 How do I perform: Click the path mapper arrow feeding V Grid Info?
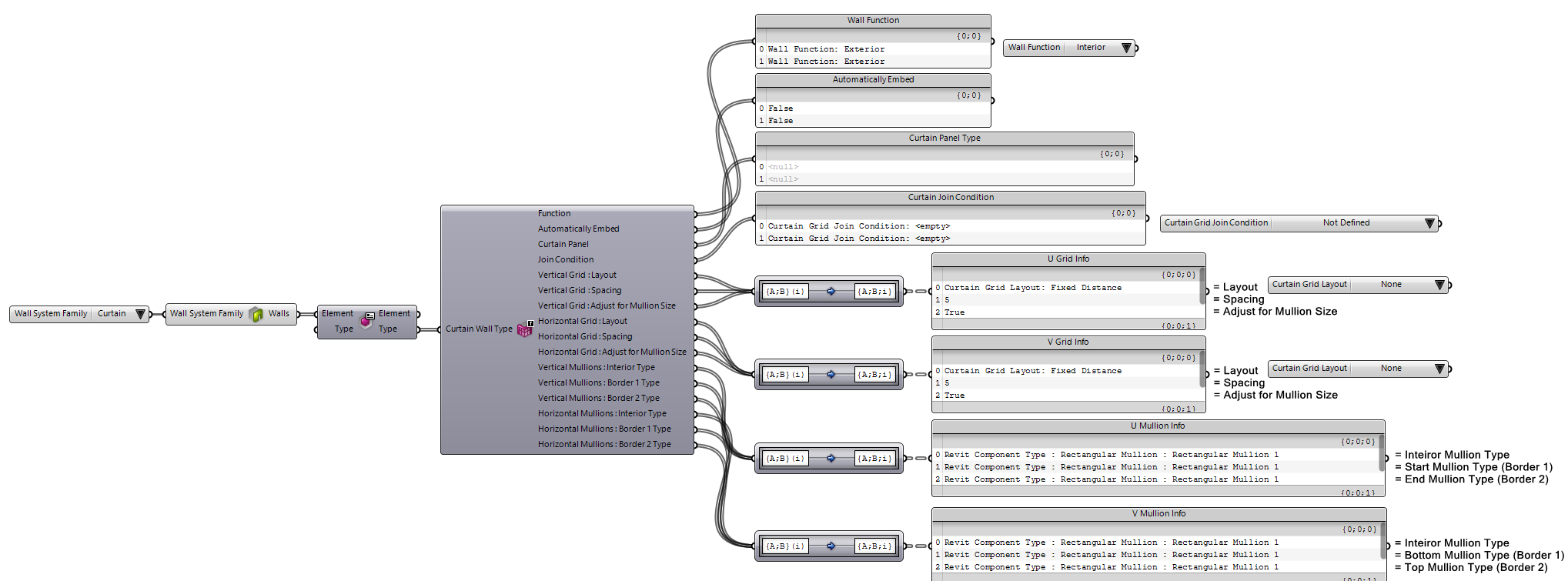coord(831,375)
